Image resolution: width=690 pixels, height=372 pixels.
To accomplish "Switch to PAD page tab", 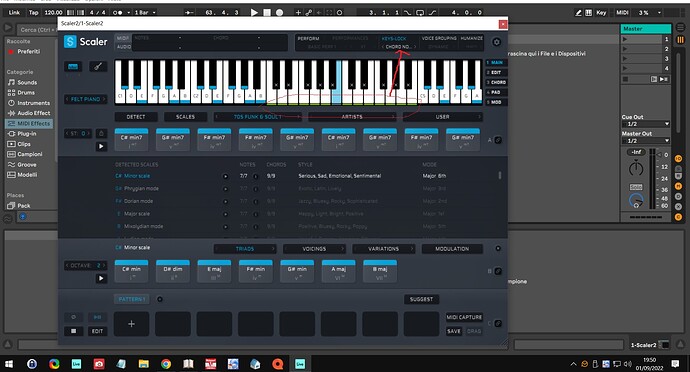I will (x=496, y=92).
